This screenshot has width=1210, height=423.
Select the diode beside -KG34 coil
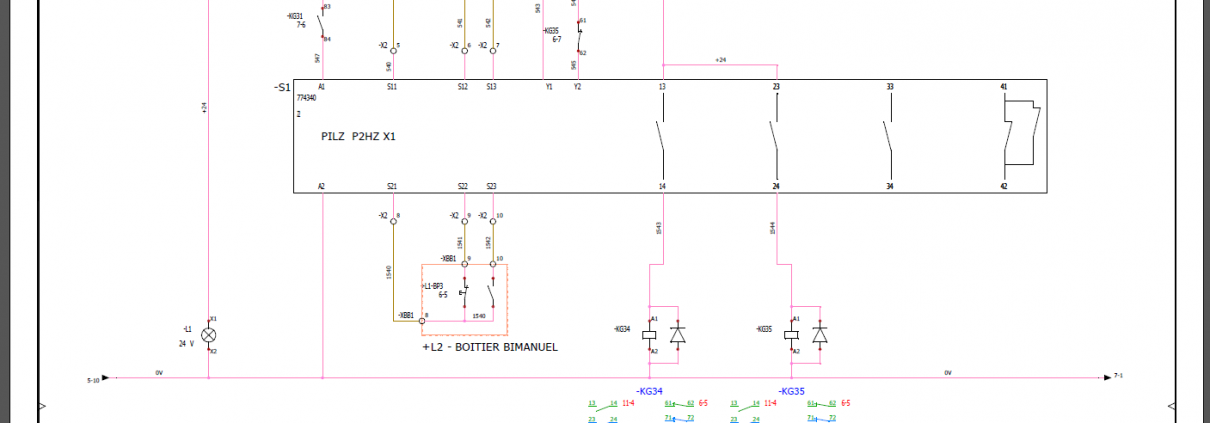[x=677, y=335]
